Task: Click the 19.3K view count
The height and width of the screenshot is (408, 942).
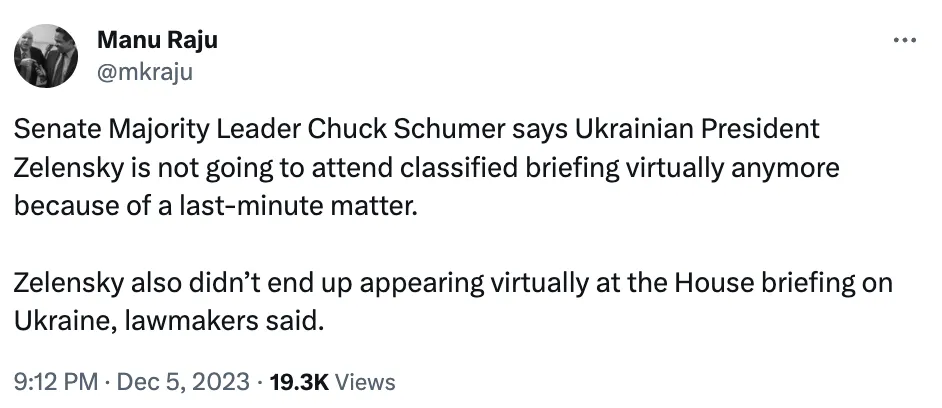Action: (298, 382)
